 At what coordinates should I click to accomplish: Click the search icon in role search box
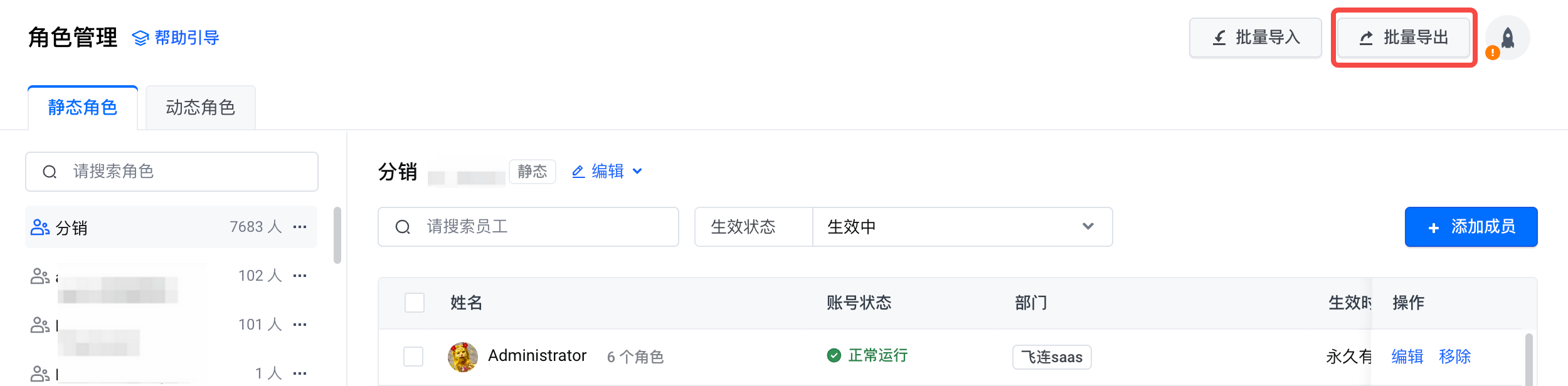click(x=50, y=172)
